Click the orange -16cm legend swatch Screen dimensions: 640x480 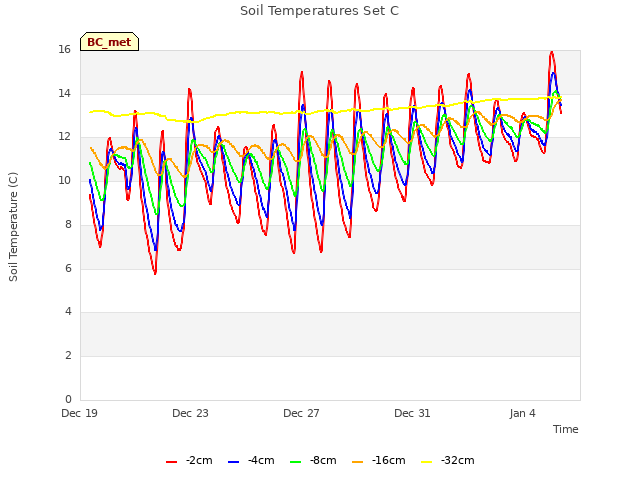point(357,462)
